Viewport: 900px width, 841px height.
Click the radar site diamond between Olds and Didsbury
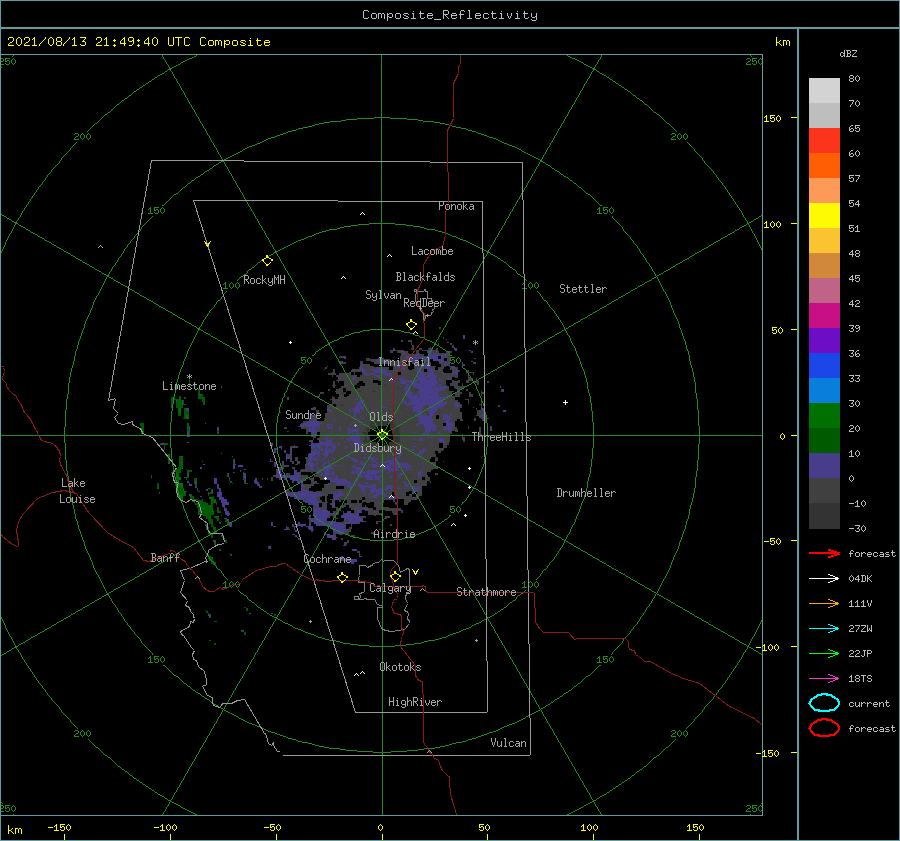click(x=382, y=435)
